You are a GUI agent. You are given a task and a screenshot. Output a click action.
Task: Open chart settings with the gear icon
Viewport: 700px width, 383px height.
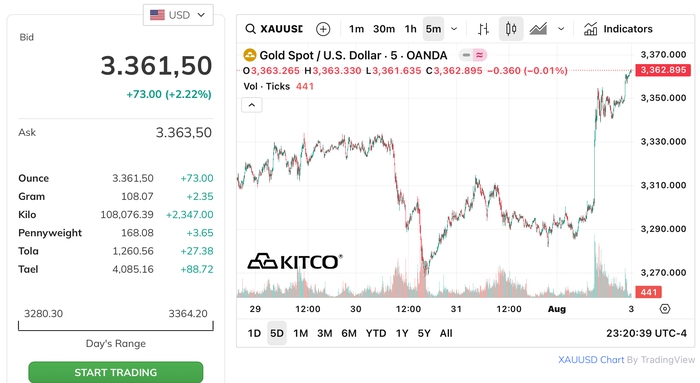point(665,309)
